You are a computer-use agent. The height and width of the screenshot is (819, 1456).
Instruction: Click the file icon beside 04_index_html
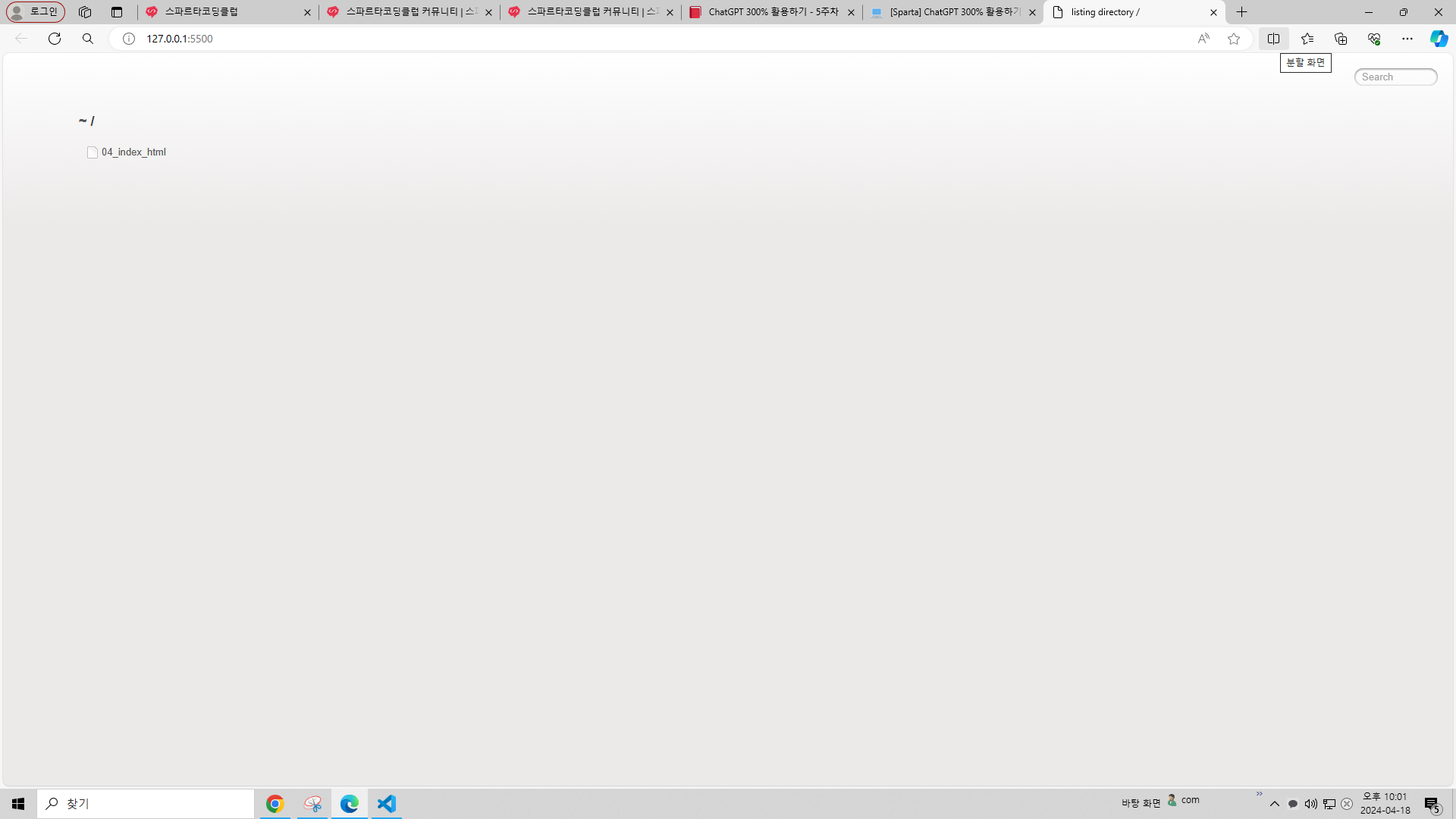click(x=93, y=152)
